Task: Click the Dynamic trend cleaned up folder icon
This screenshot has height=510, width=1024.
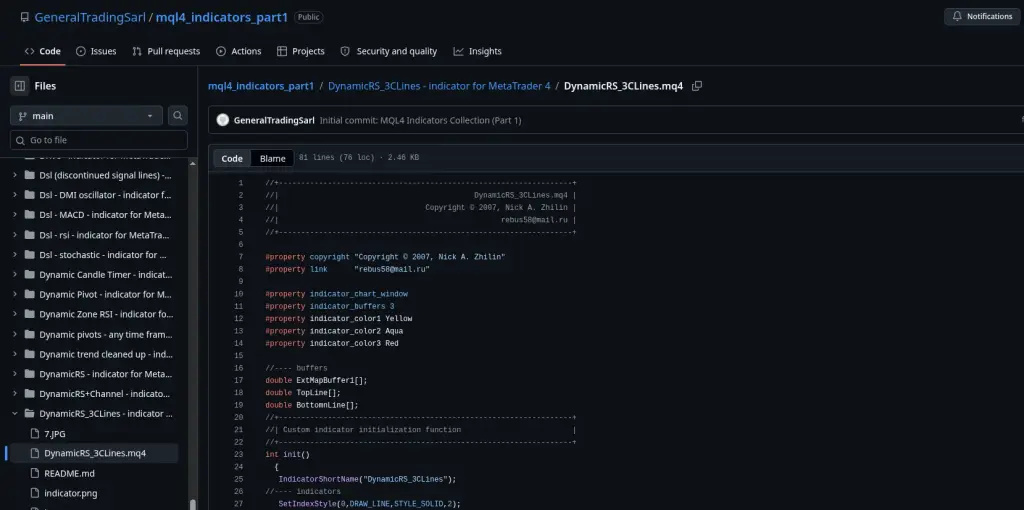Action: [29, 354]
